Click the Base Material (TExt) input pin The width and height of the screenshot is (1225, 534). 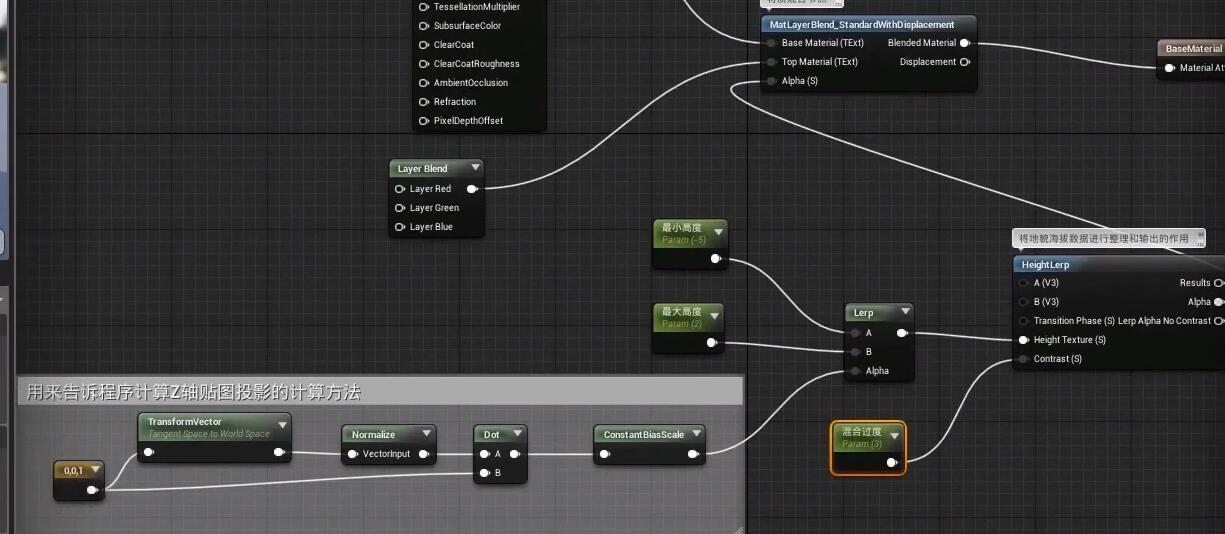pos(771,43)
